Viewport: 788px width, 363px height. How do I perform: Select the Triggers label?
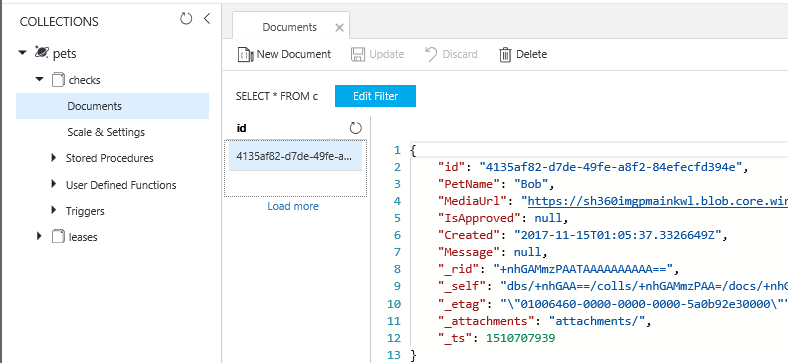point(85,211)
